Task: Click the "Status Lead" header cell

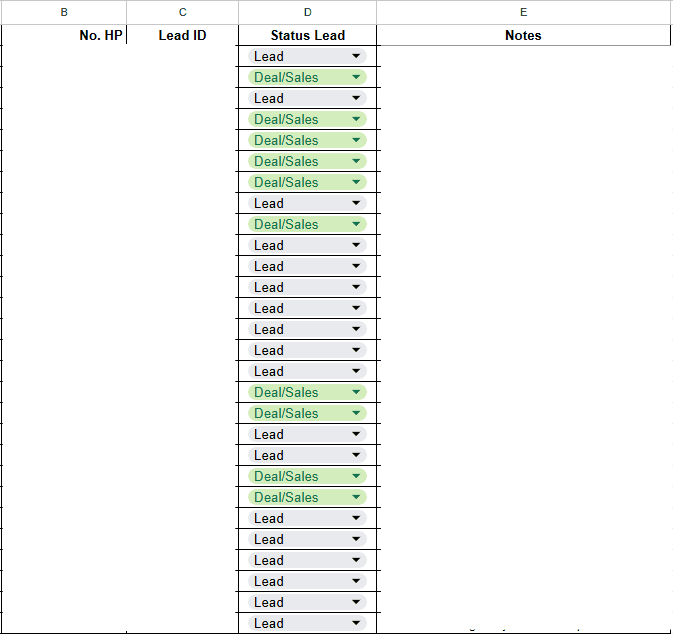Action: [x=307, y=35]
